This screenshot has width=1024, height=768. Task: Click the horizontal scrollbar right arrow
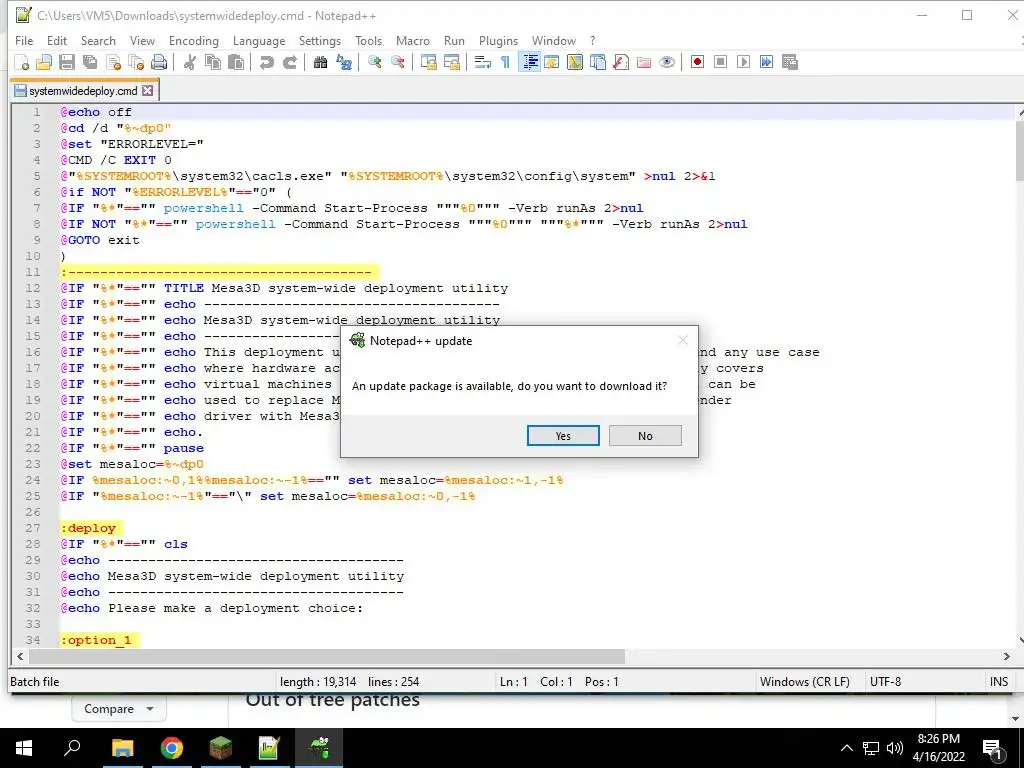[1006, 656]
